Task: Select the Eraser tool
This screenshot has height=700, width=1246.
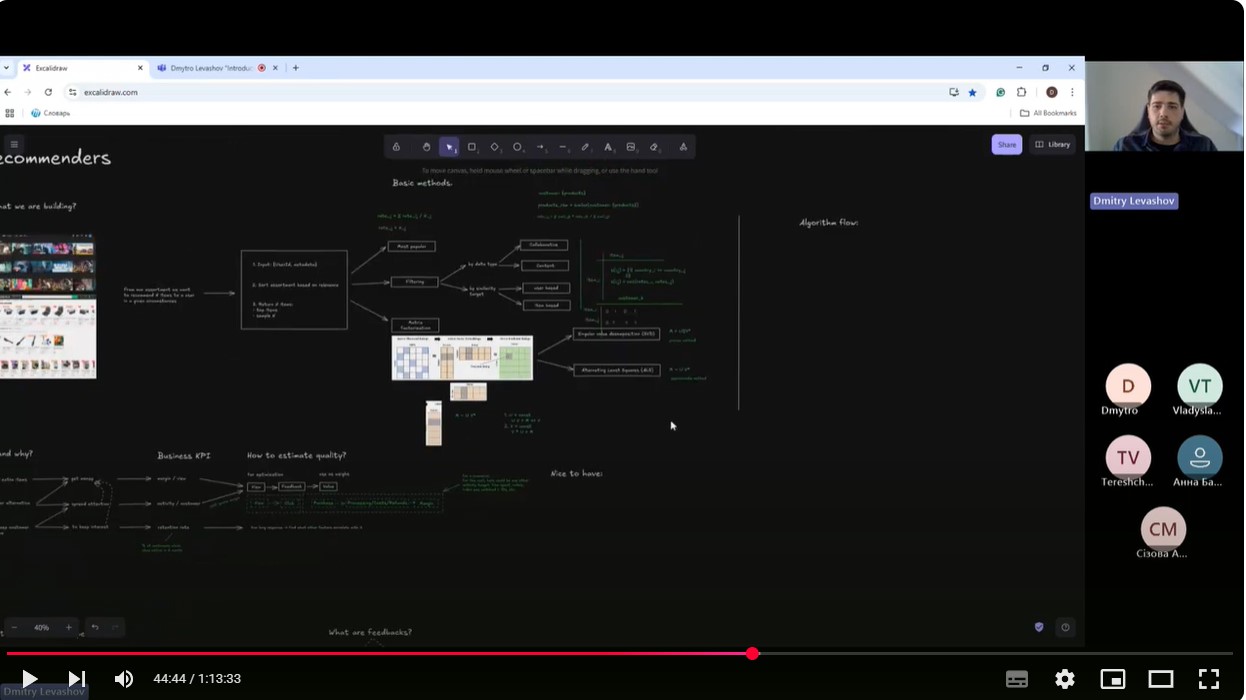Action: 654,147
